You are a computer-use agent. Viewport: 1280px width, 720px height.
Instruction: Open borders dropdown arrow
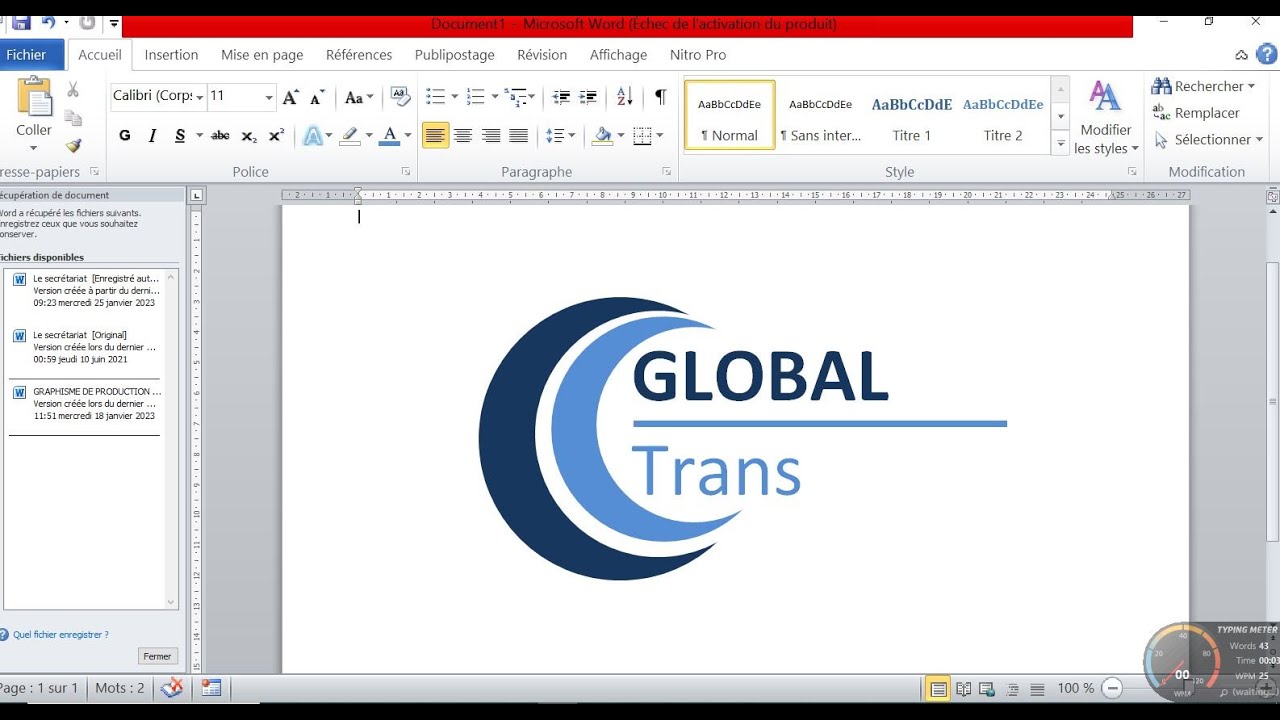pos(661,135)
